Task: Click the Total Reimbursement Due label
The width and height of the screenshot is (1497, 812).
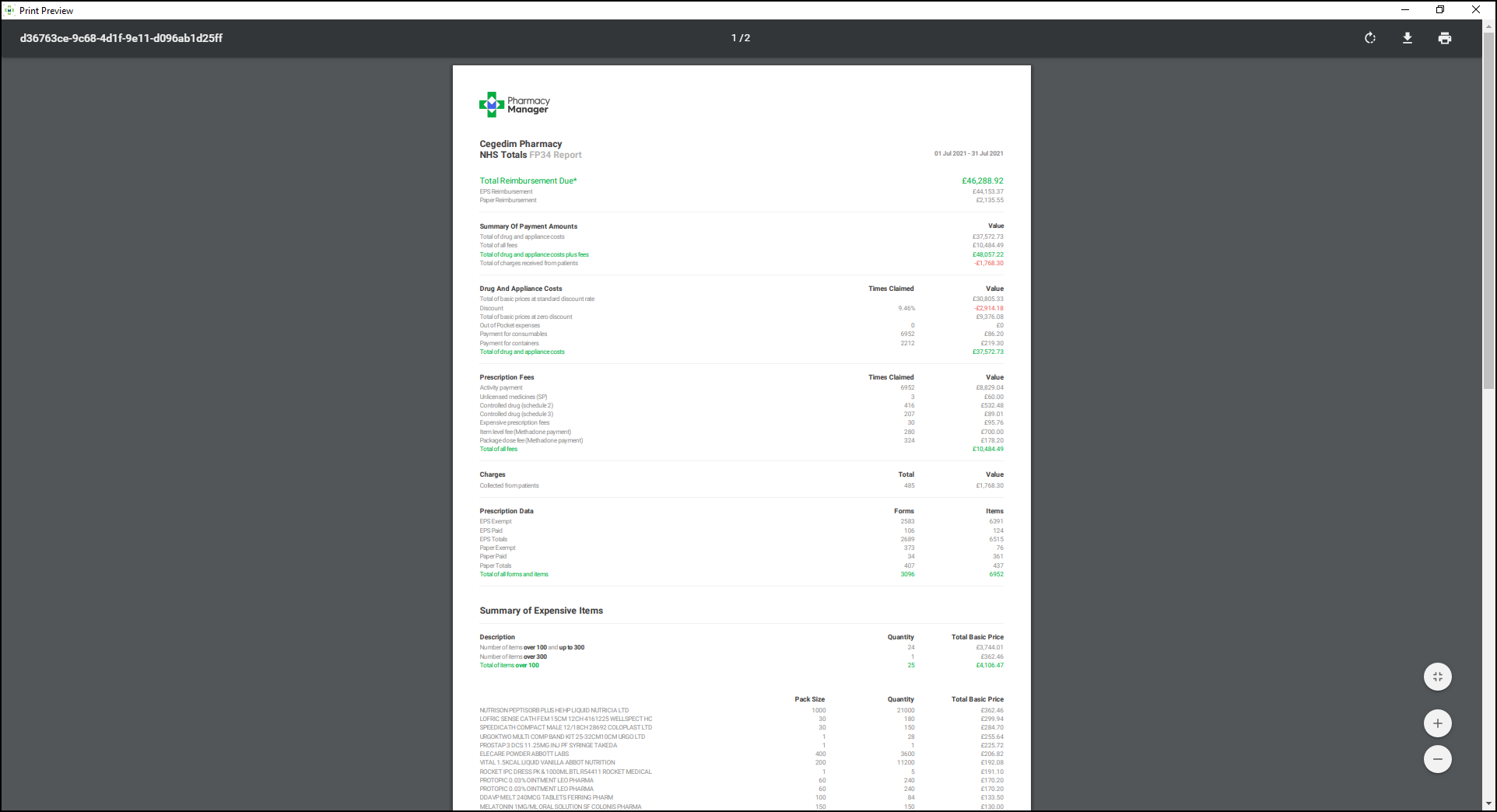Action: click(528, 181)
